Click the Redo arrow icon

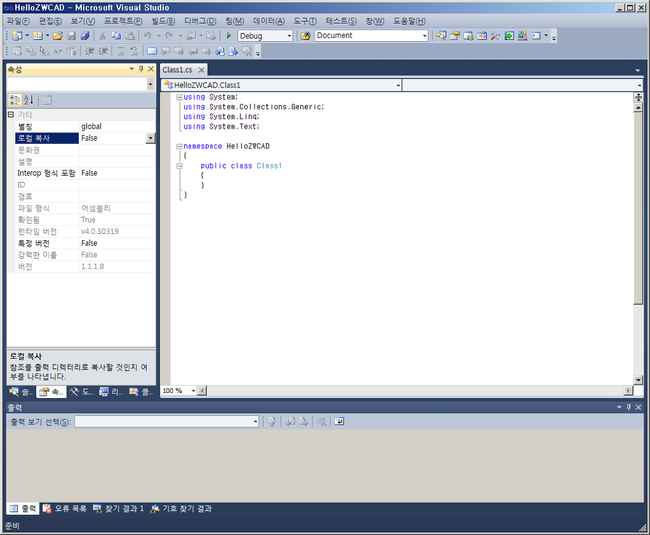(x=169, y=36)
